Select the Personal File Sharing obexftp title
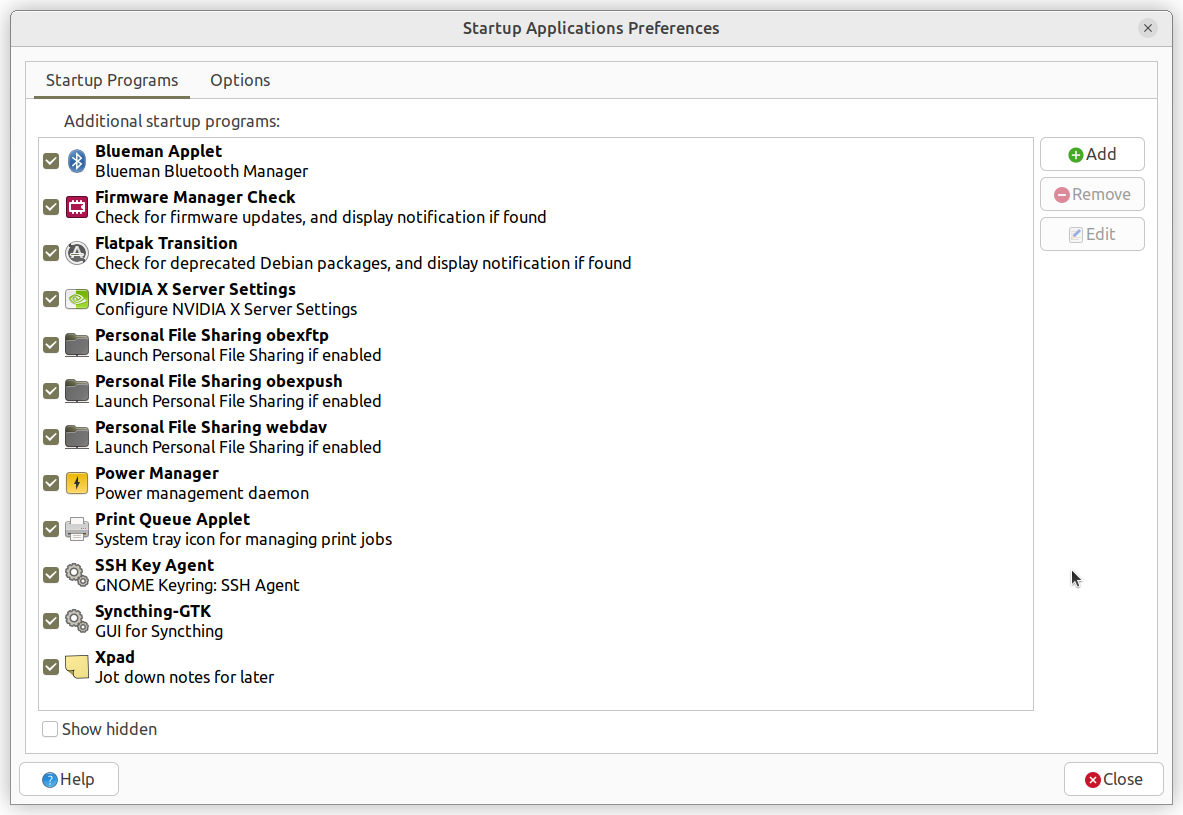This screenshot has height=815, width=1183. 212,335
